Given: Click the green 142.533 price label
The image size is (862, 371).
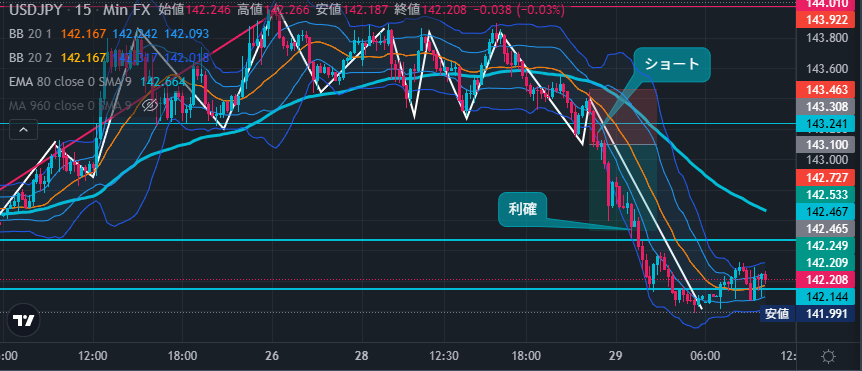Looking at the screenshot, I should [x=827, y=194].
